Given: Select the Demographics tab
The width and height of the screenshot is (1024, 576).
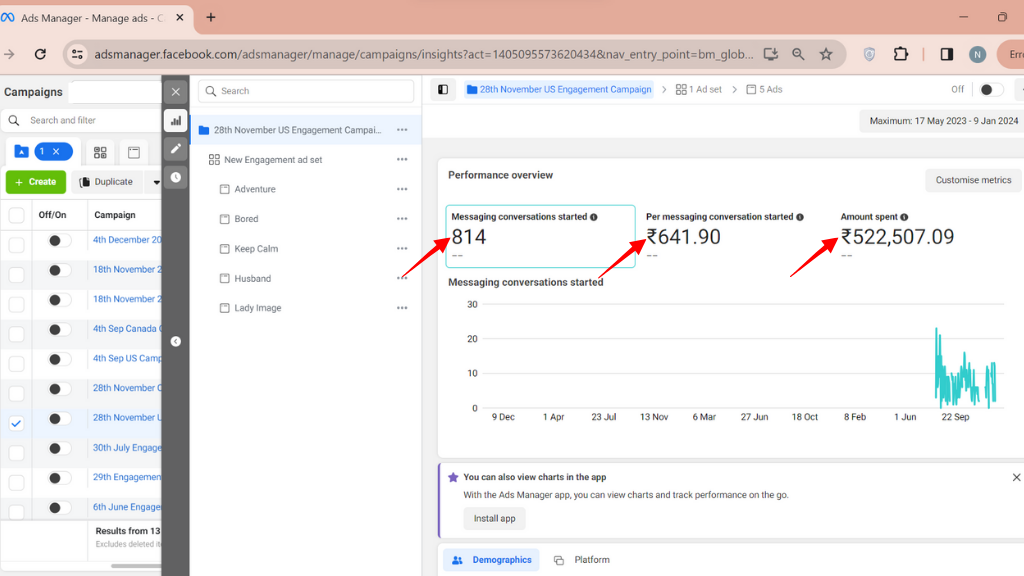Looking at the screenshot, I should [x=491, y=560].
